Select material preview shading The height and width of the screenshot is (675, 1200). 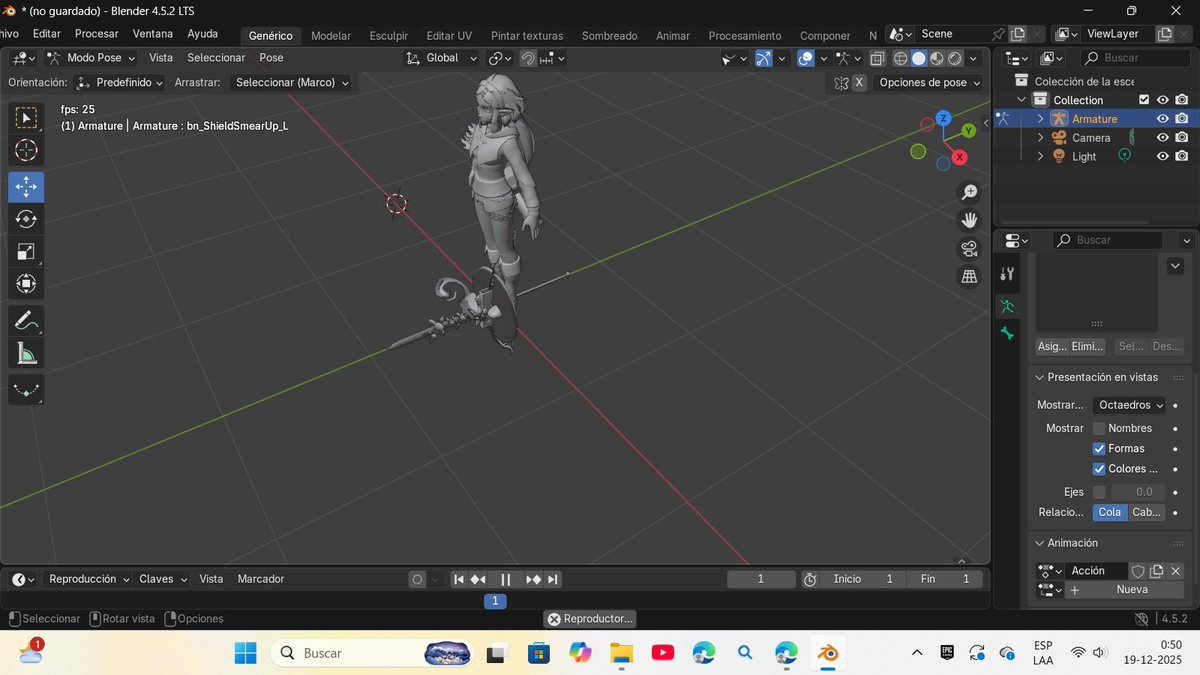coord(937,58)
